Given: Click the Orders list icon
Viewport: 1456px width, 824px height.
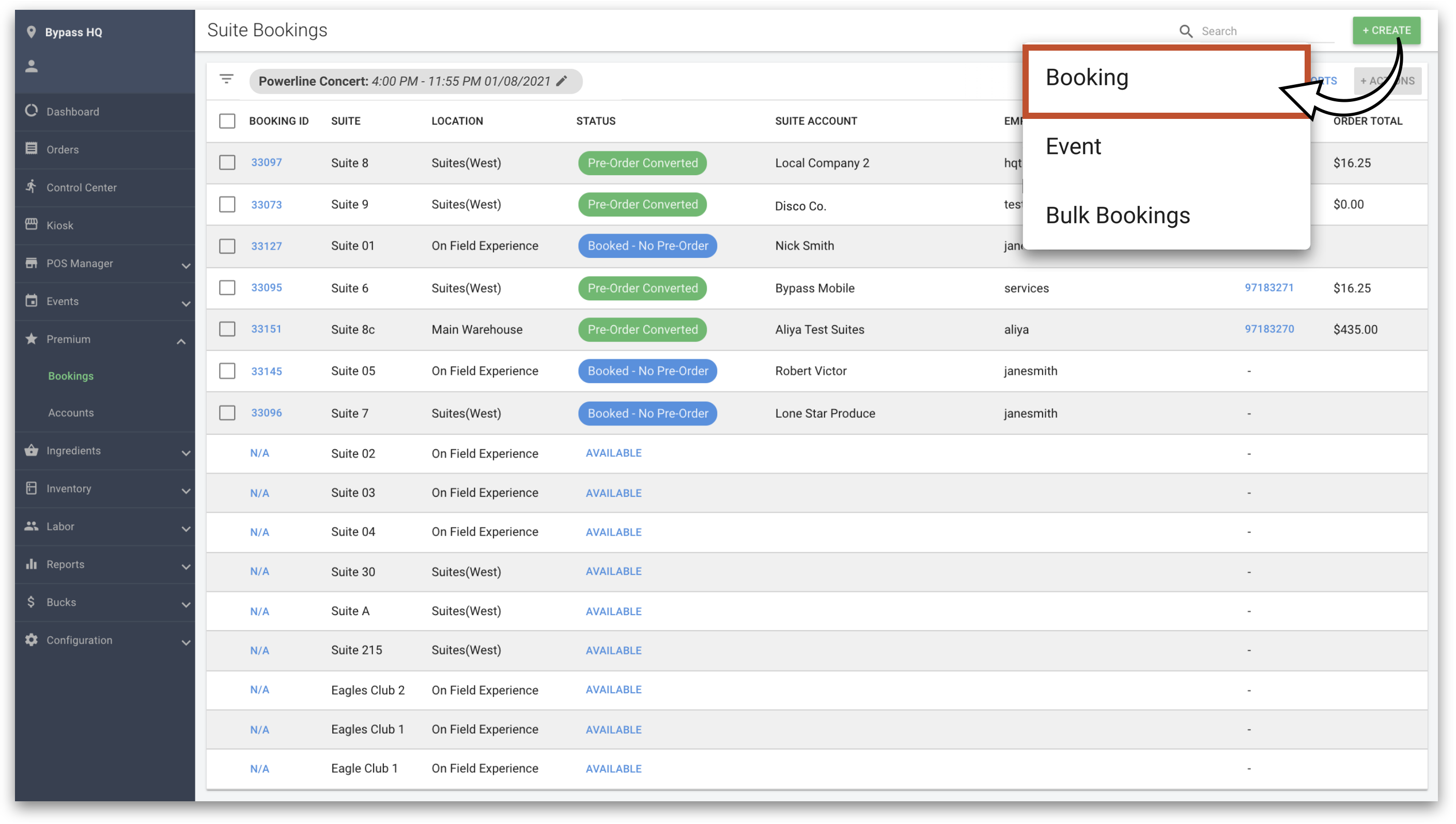Looking at the screenshot, I should point(32,148).
